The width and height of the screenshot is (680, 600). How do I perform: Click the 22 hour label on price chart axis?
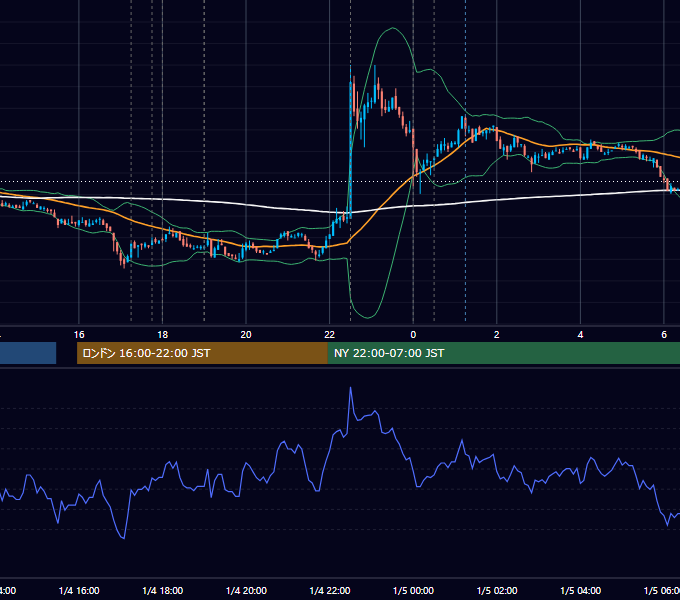[330, 335]
